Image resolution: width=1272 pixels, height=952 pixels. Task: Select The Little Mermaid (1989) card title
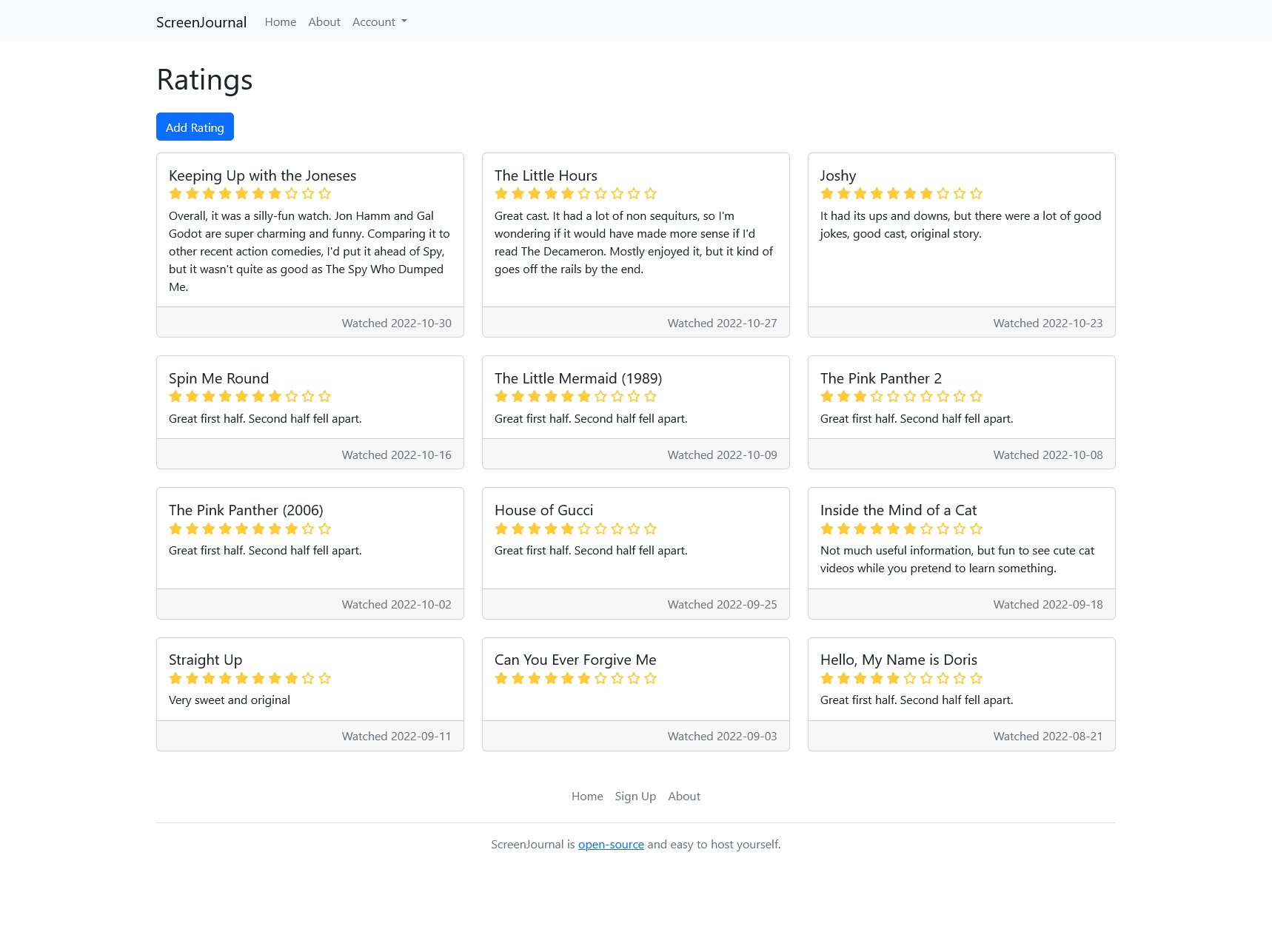click(x=578, y=378)
